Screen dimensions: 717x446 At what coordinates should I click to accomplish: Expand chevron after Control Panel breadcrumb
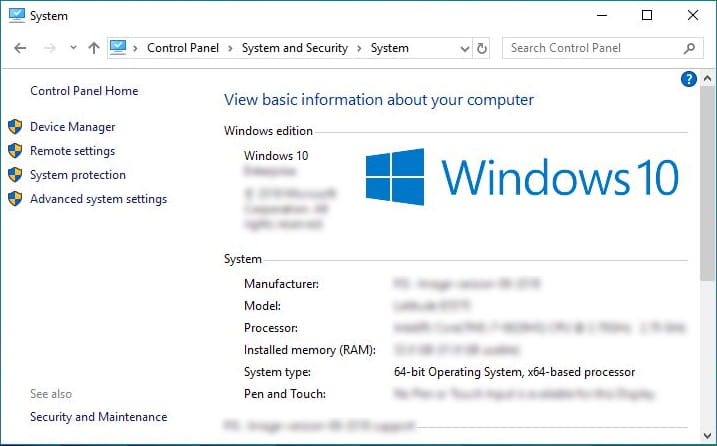pyautogui.click(x=230, y=48)
